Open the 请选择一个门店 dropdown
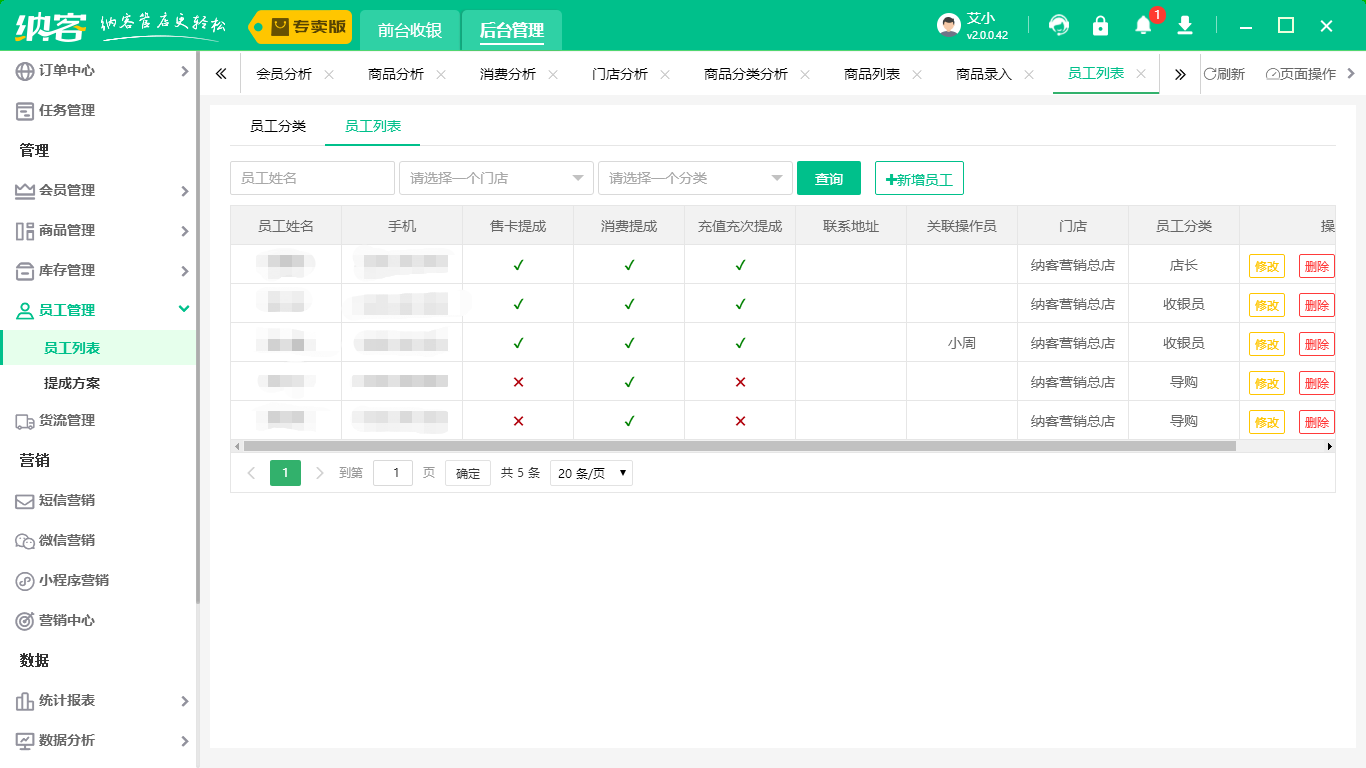Viewport: 1366px width, 768px height. (x=496, y=178)
